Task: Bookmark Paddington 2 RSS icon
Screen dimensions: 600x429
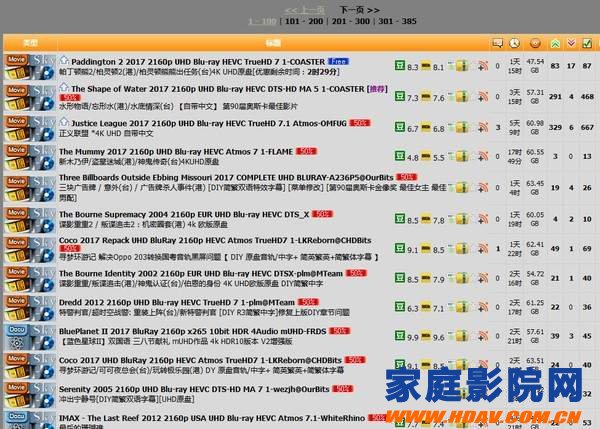Action: (x=483, y=66)
